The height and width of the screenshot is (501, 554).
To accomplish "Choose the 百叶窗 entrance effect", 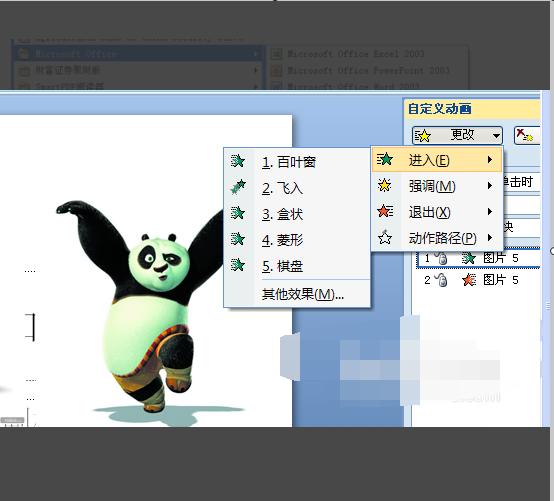I will pos(297,162).
